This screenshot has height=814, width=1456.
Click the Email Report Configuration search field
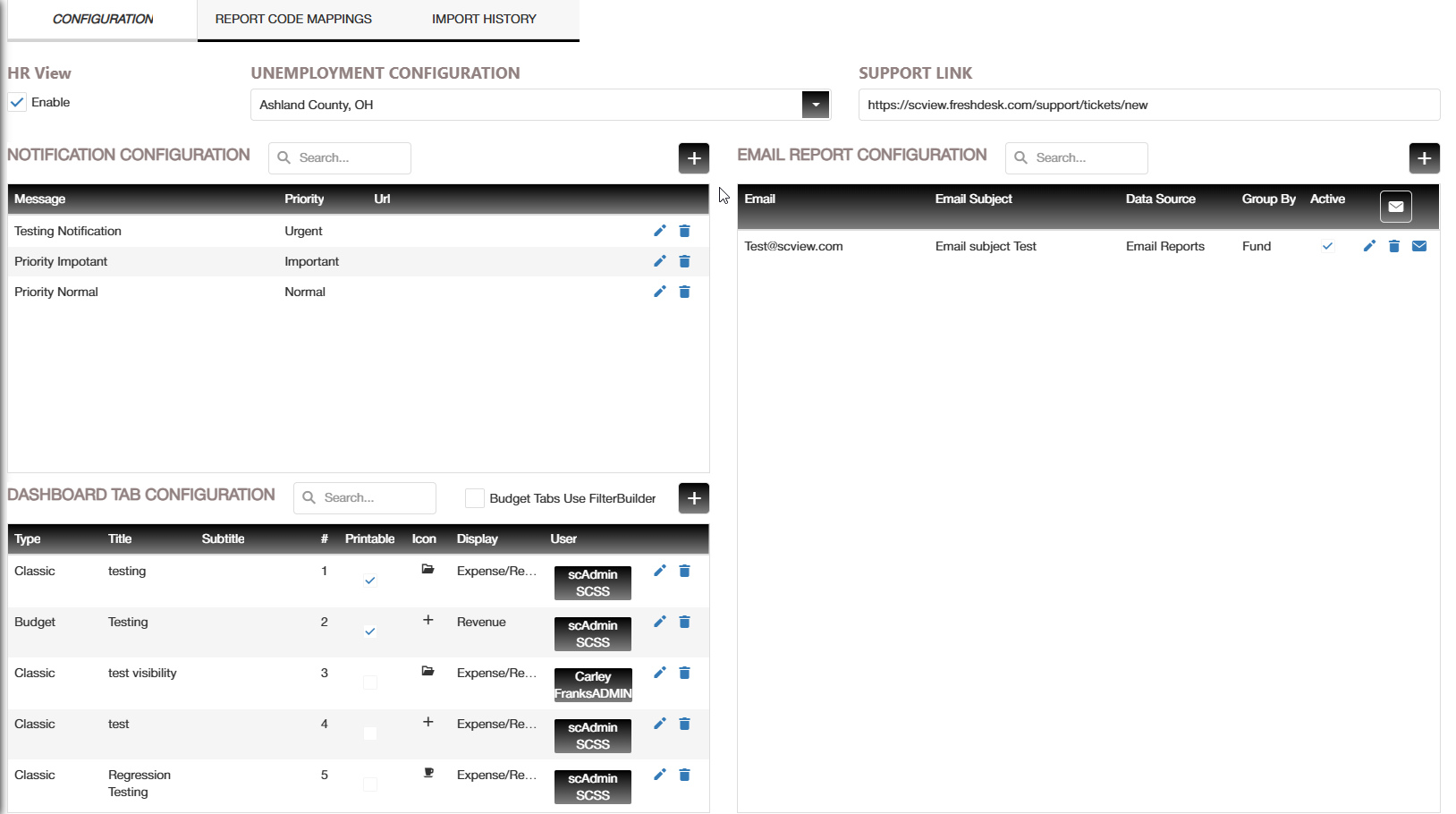point(1077,158)
